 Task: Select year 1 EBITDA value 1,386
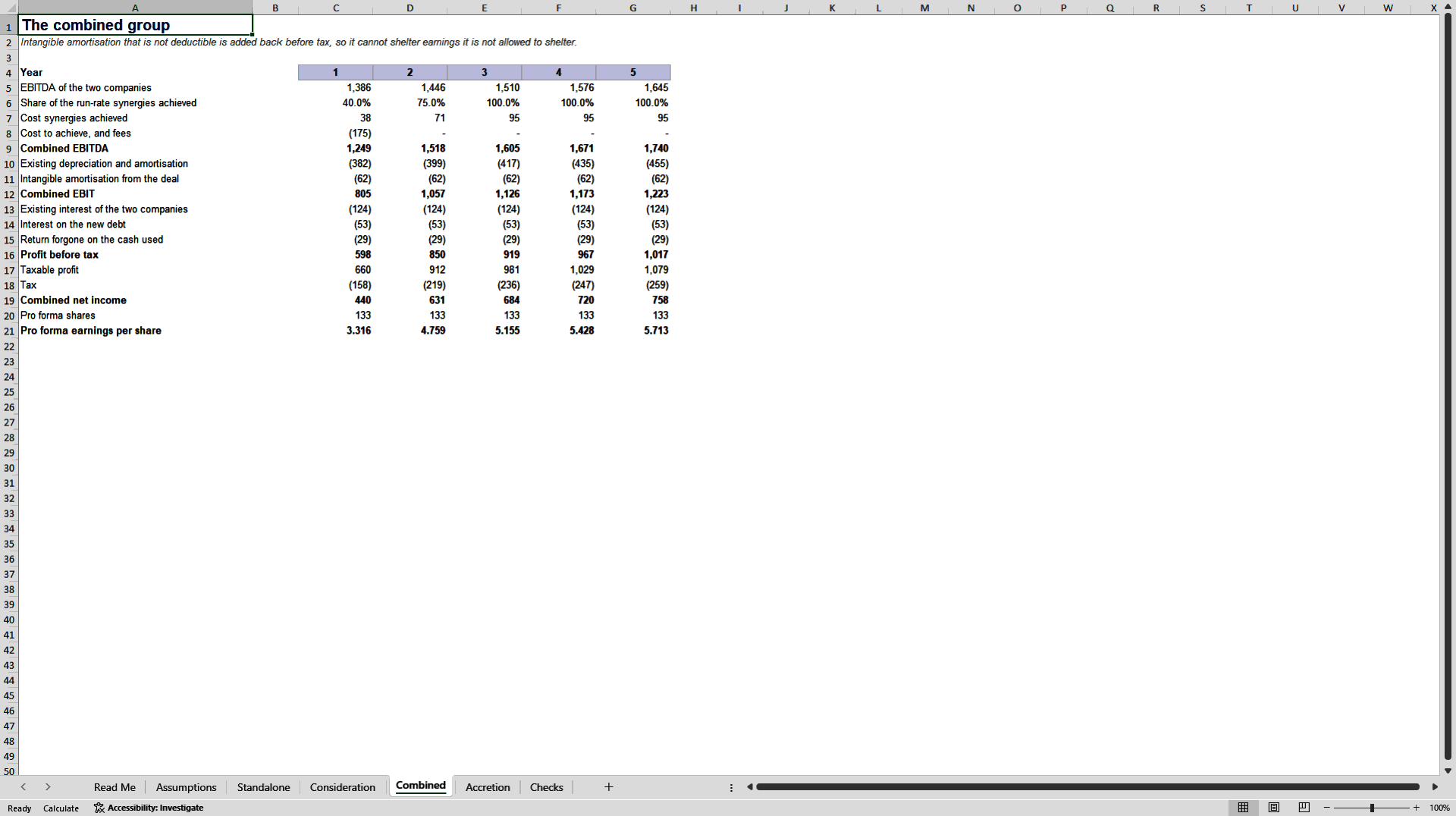pyautogui.click(x=335, y=88)
